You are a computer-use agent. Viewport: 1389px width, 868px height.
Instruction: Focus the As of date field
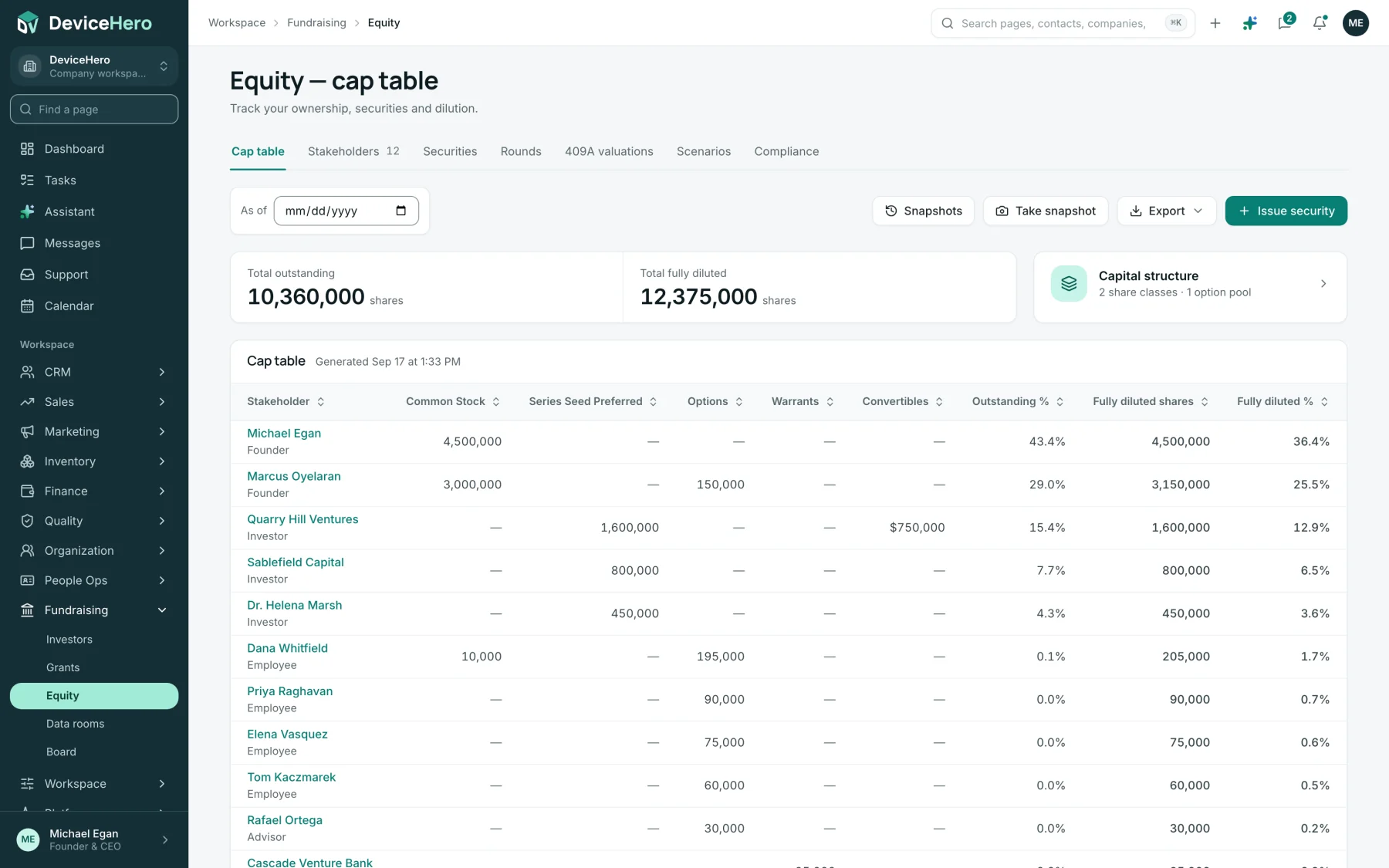pos(346,211)
